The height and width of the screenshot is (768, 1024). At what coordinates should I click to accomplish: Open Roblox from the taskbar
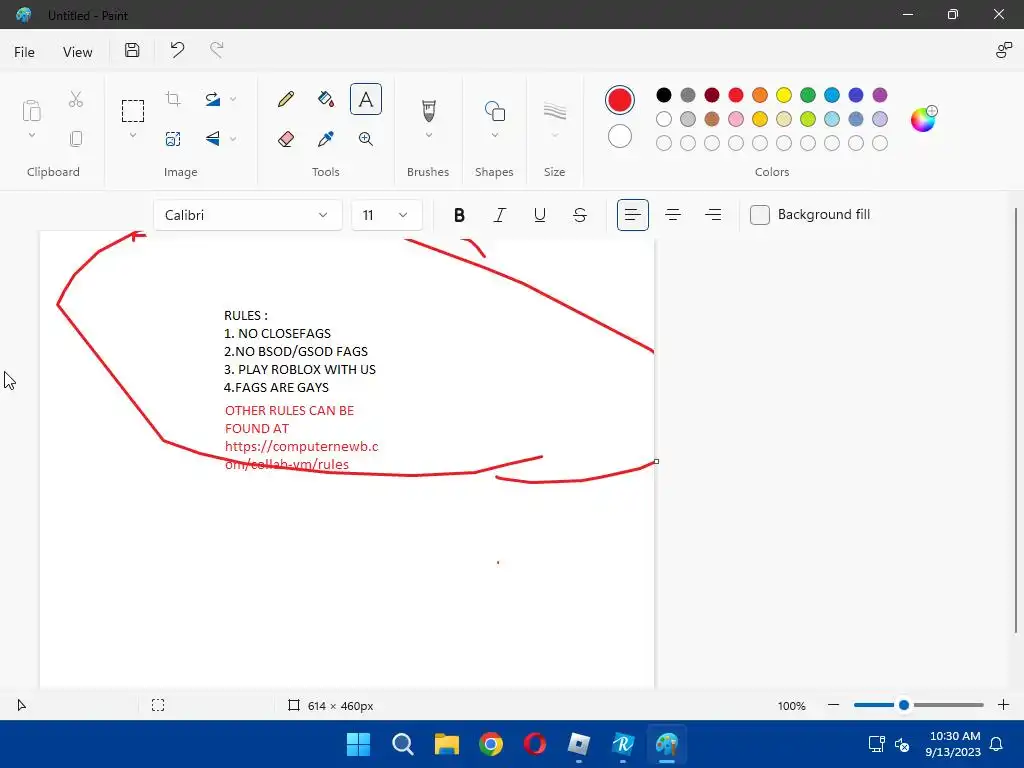tap(579, 744)
